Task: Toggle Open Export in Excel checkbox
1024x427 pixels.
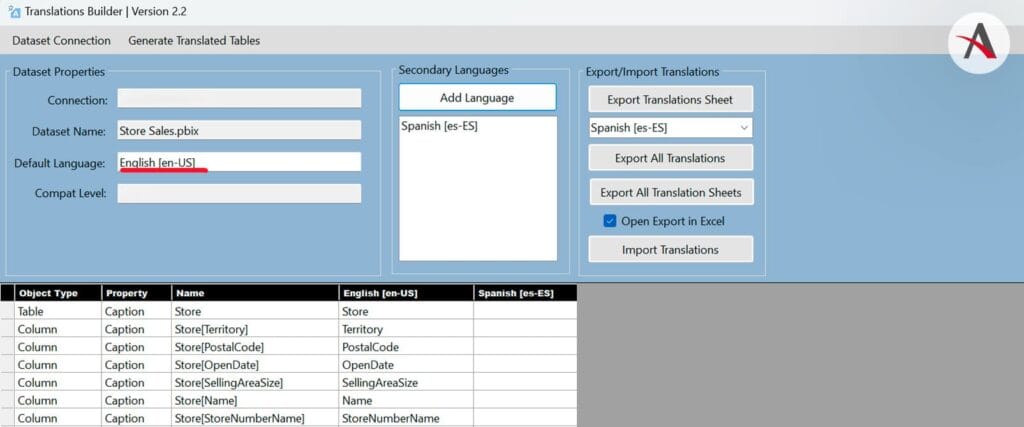Action: (610, 221)
